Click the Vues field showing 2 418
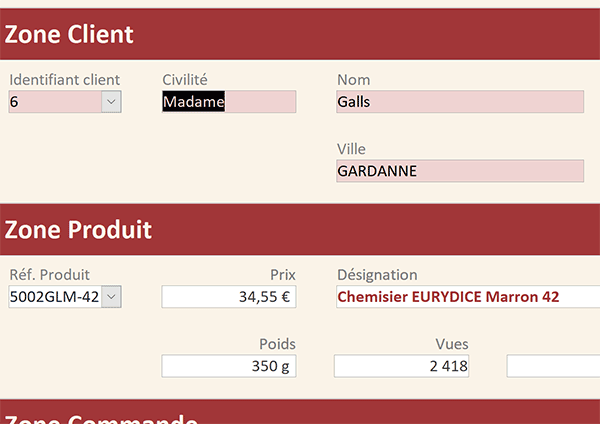This screenshot has height=424, width=600. (401, 366)
